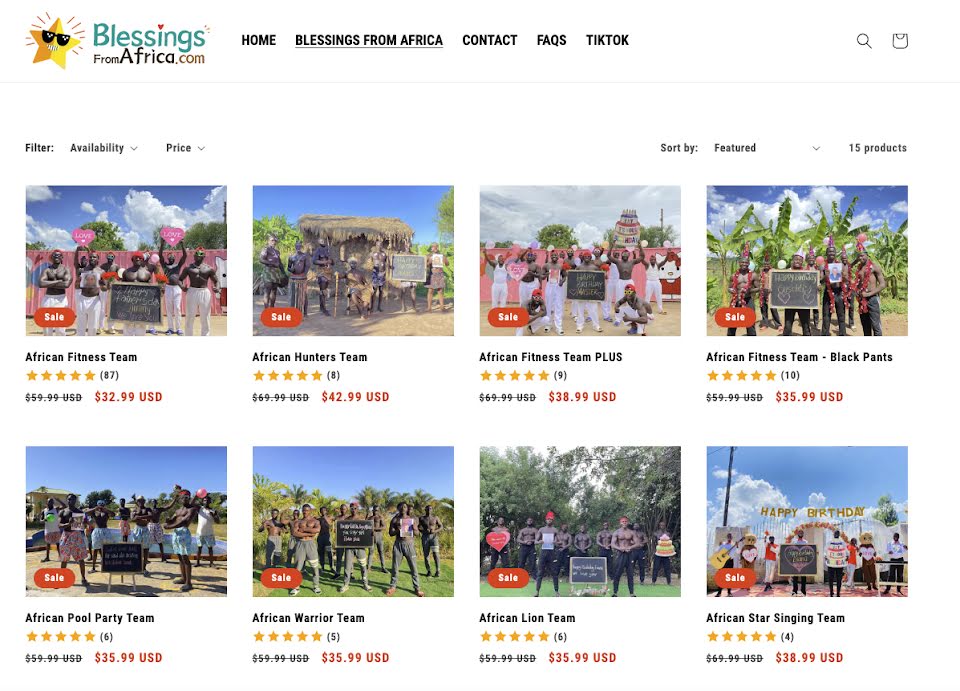Screen dimensions: 960x691
Task: Open the shopping cart icon
Action: pos(899,41)
